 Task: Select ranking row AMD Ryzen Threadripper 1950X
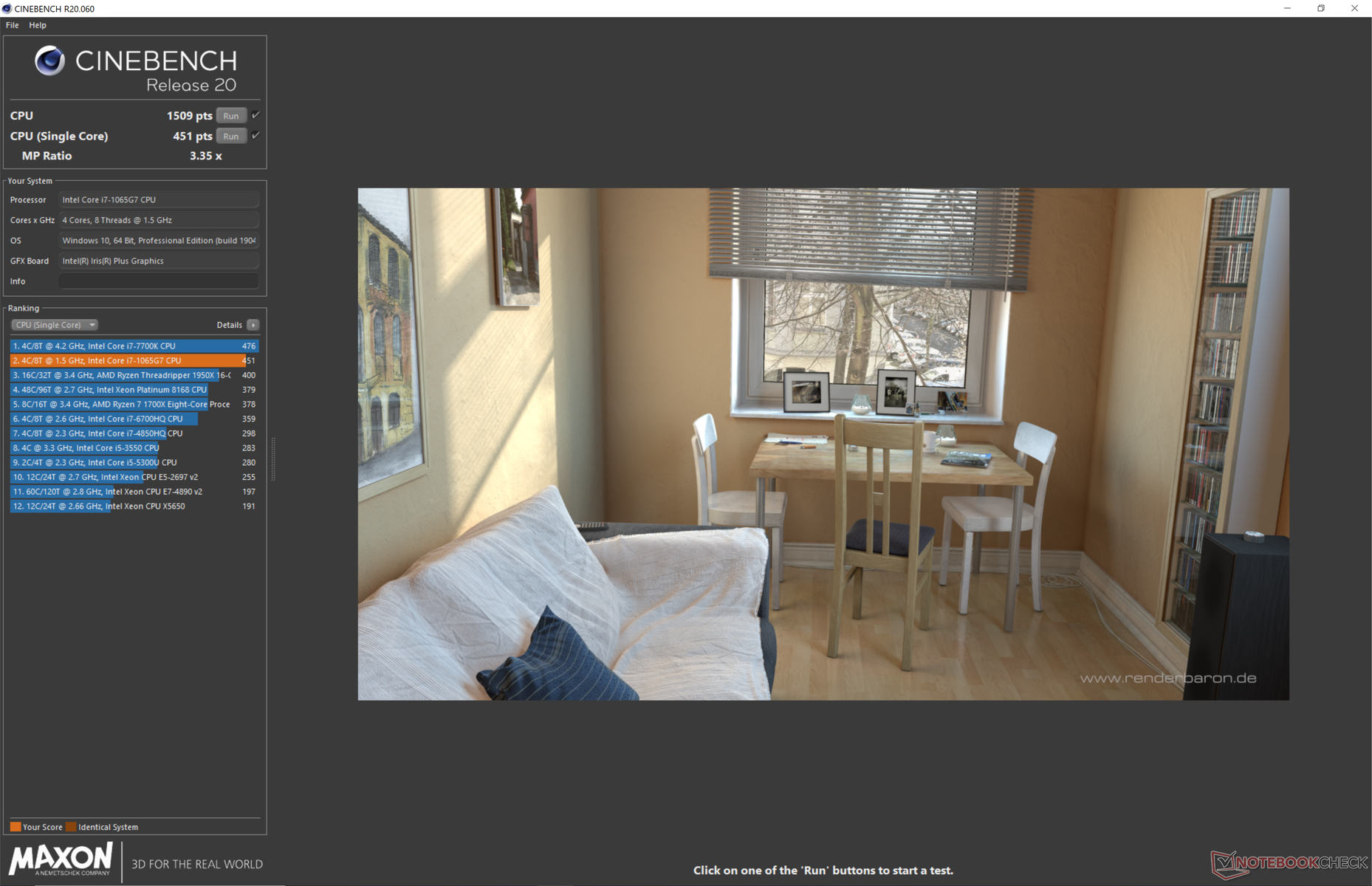[134, 375]
